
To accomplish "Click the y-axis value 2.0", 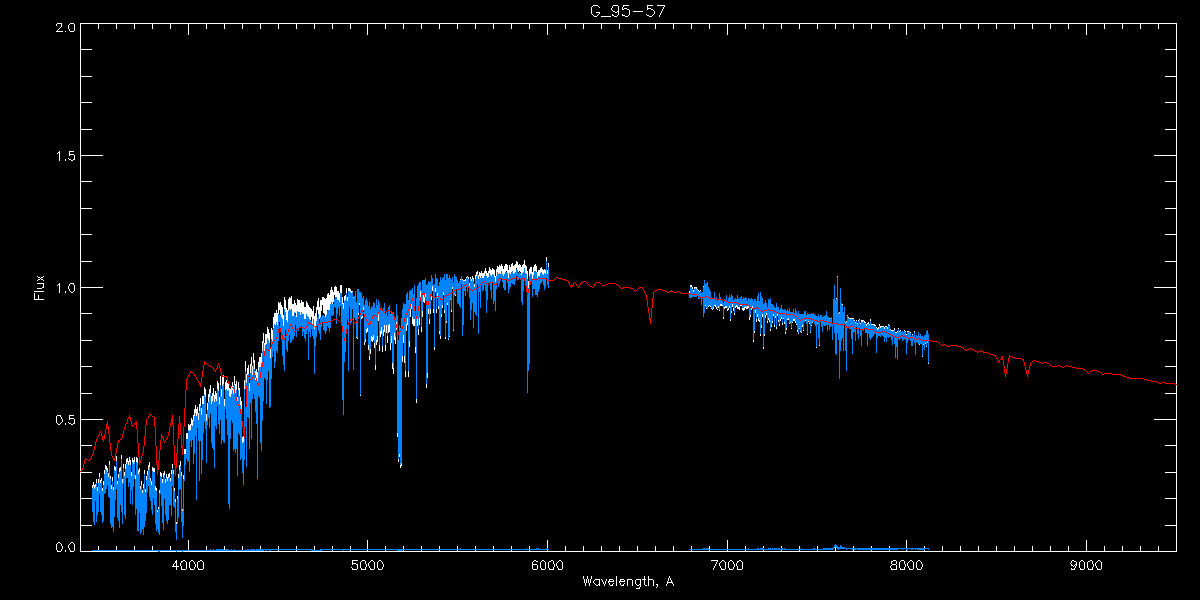I will pos(65,28).
